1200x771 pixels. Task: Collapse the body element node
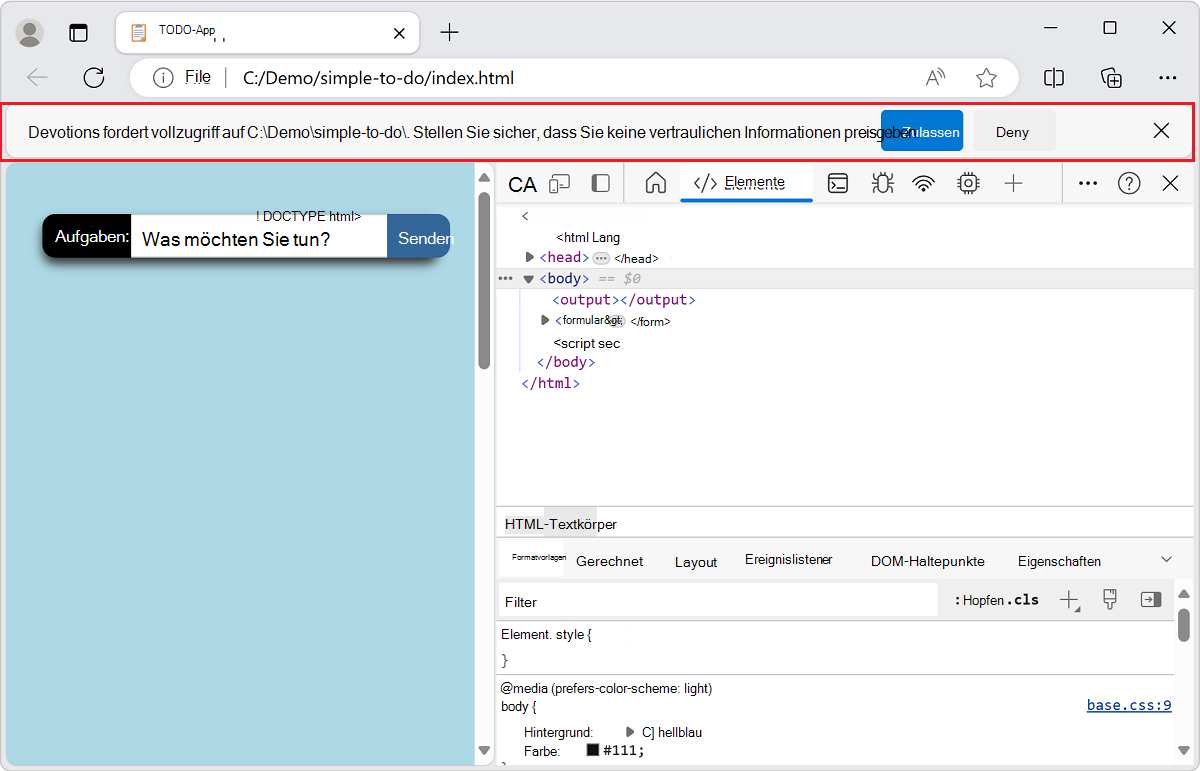(528, 279)
